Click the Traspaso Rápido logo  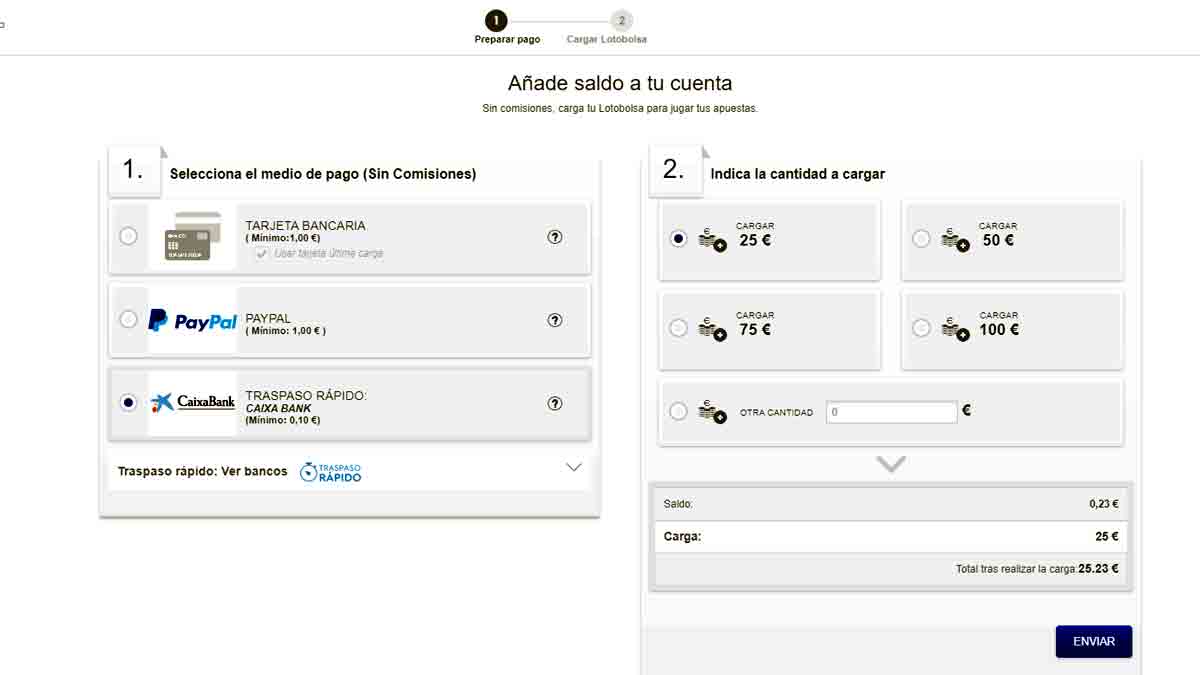pyautogui.click(x=331, y=472)
